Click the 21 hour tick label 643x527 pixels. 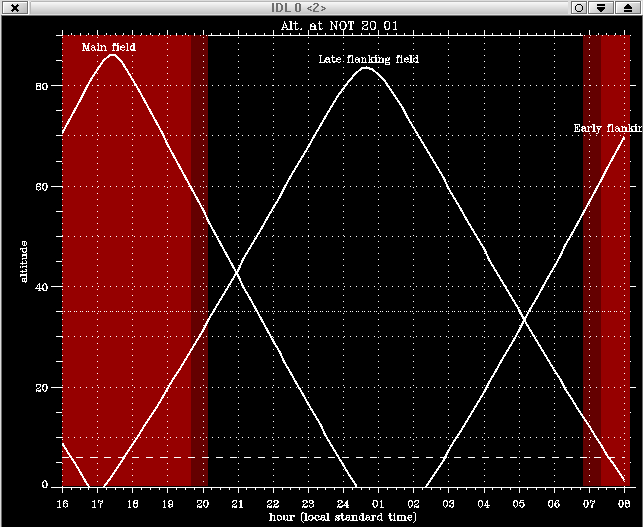(237, 504)
